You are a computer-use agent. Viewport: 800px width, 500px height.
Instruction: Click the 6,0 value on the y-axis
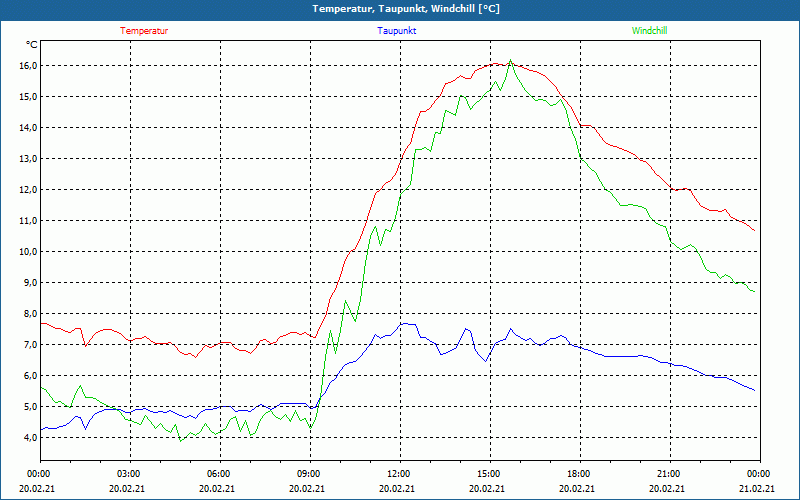coord(30,376)
